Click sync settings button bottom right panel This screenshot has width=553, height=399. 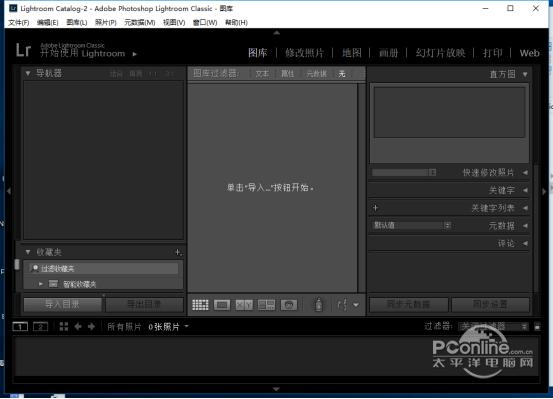click(x=491, y=304)
